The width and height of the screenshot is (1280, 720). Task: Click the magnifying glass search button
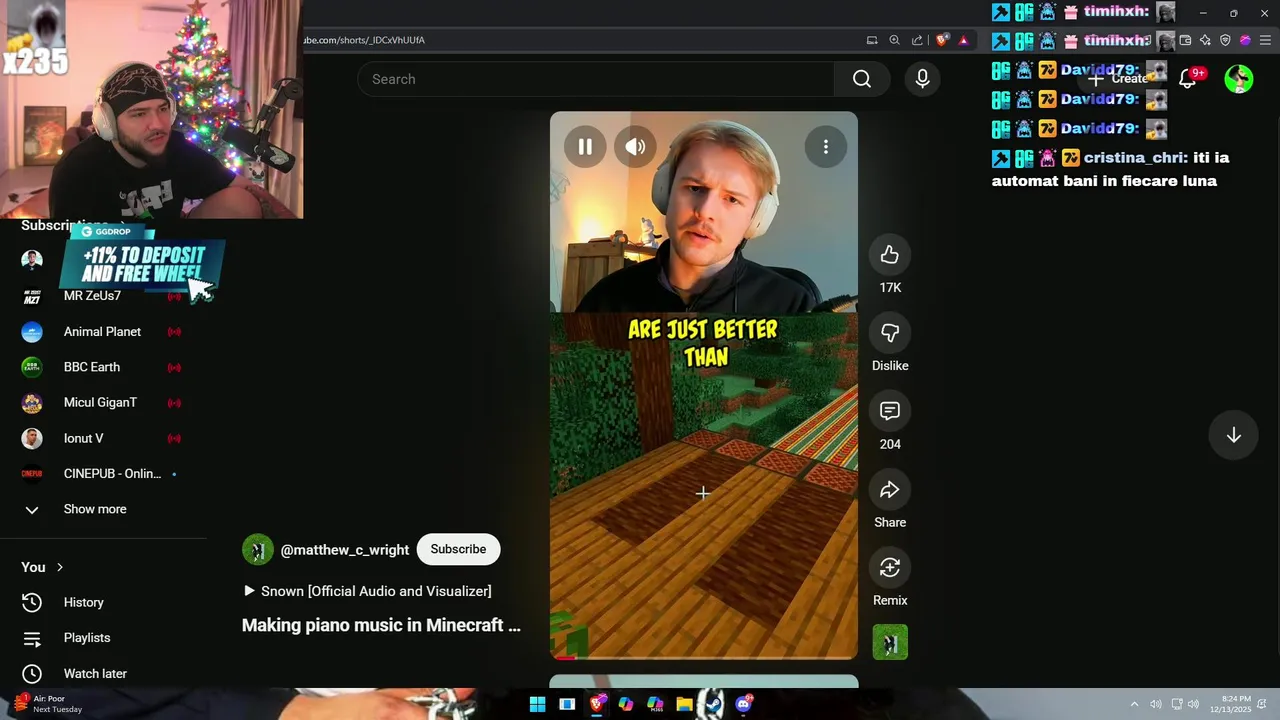tap(862, 79)
